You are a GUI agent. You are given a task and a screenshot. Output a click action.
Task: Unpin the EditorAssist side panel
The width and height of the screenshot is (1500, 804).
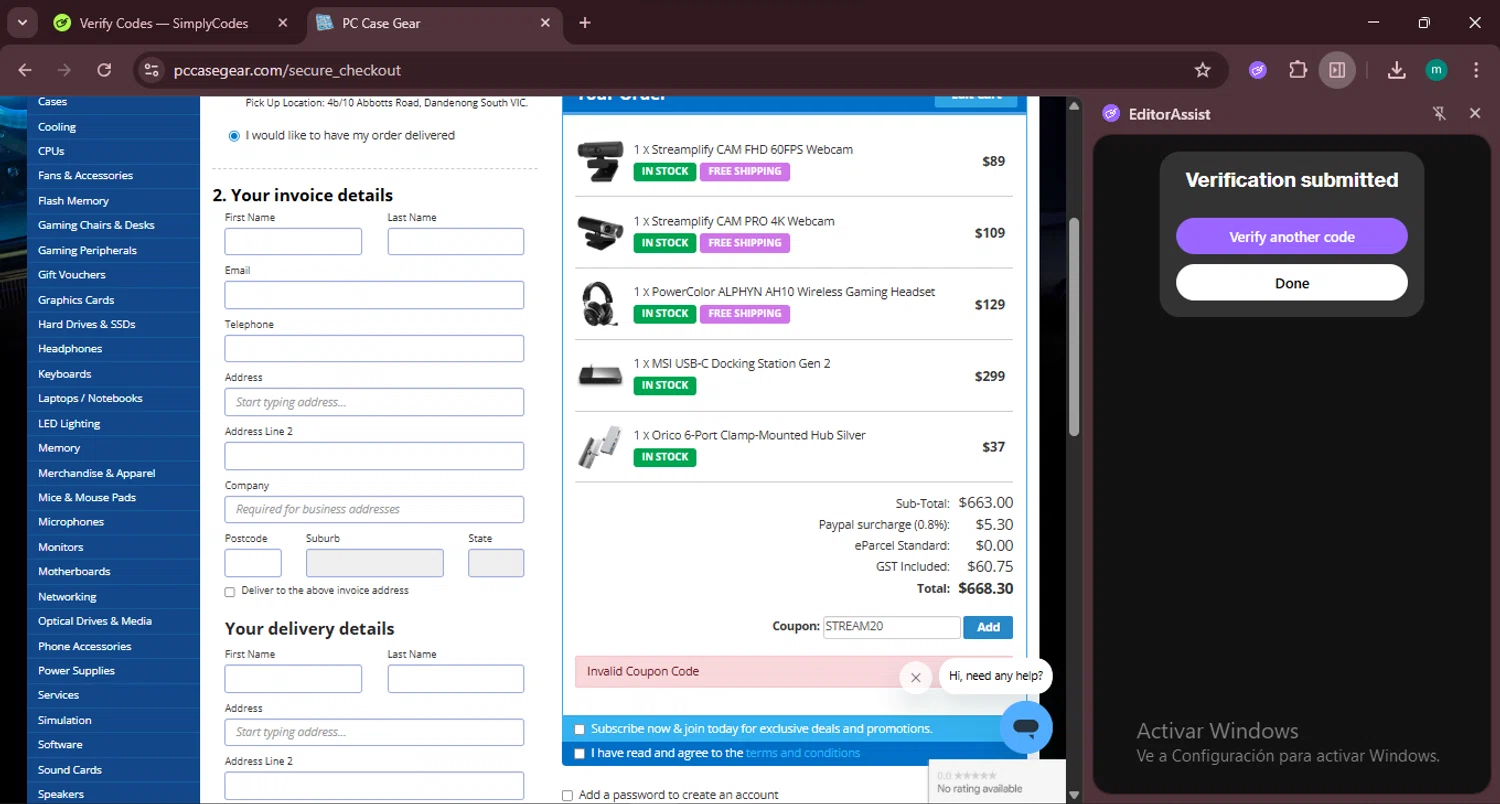click(x=1439, y=114)
